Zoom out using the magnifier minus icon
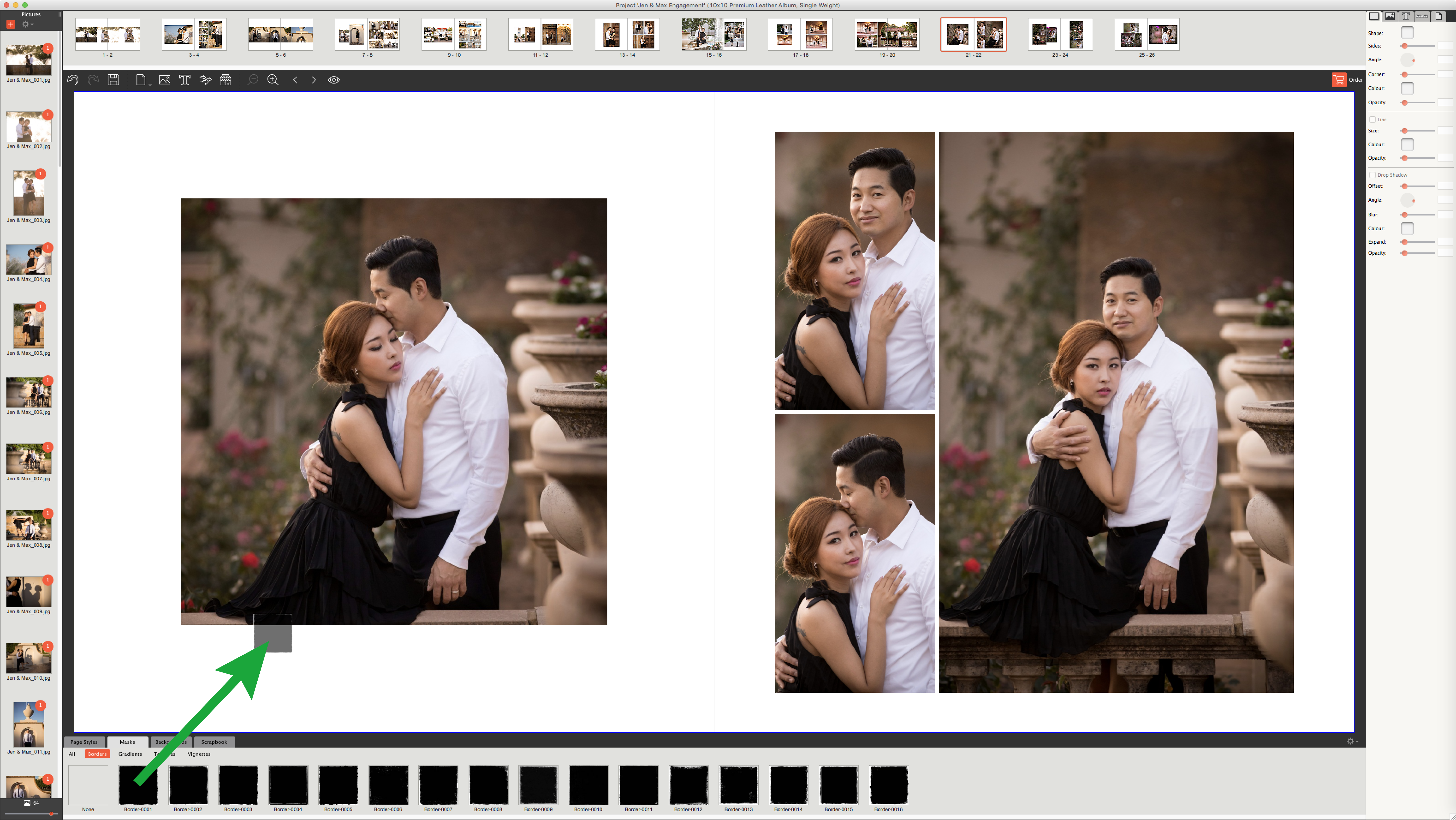 (253, 80)
